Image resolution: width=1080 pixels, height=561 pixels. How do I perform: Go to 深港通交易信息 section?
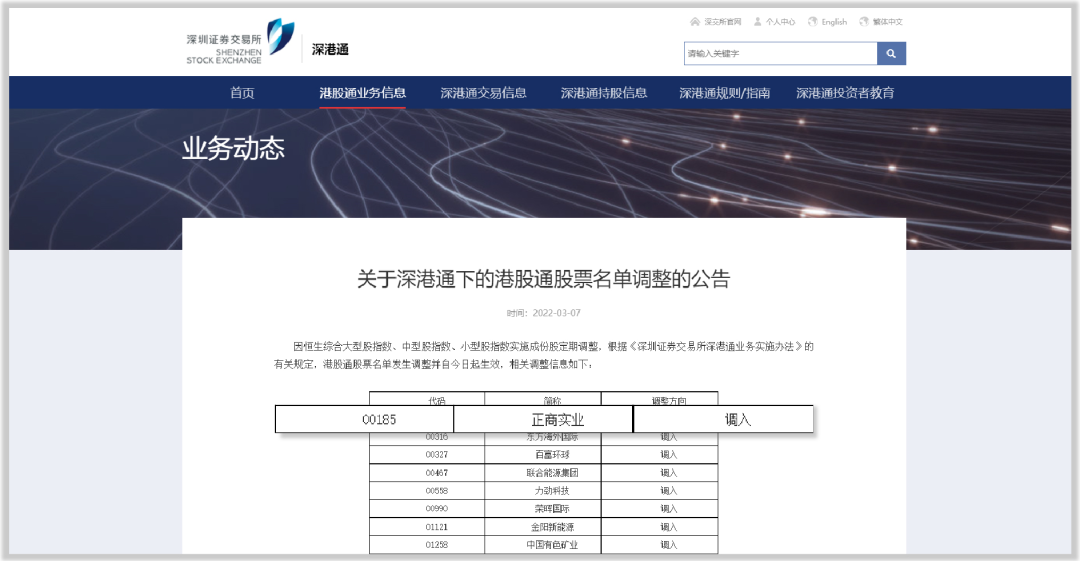pos(483,93)
